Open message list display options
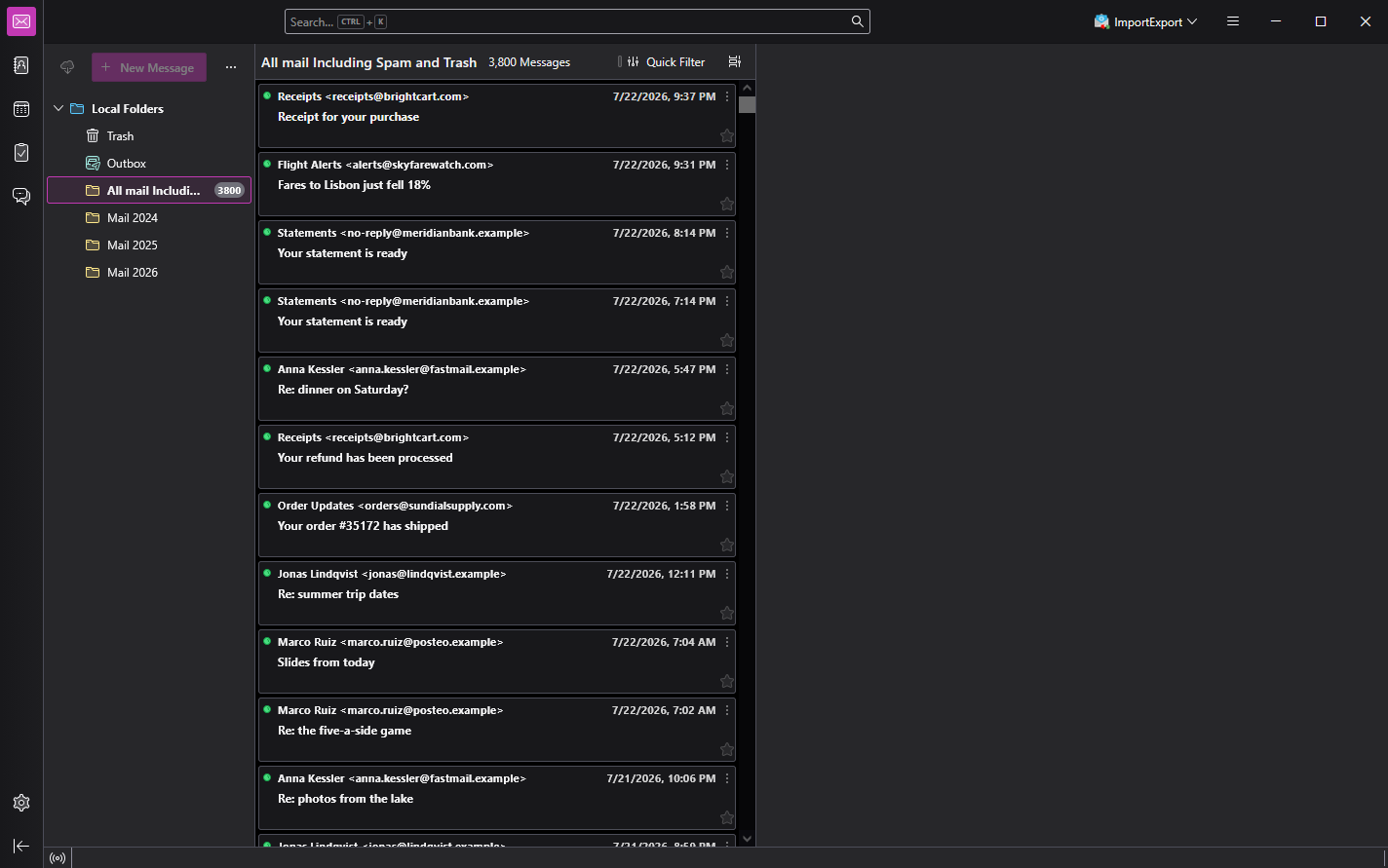This screenshot has height=868, width=1388. (x=735, y=61)
